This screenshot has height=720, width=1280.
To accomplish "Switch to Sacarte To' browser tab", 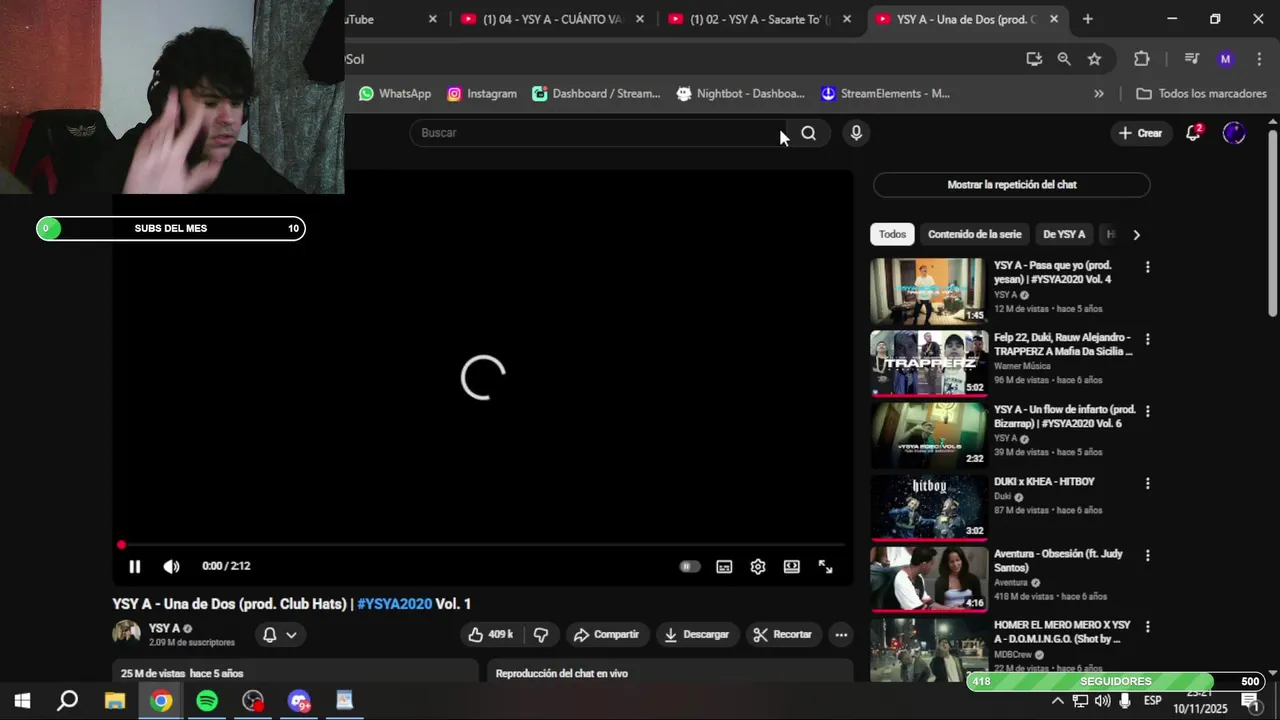I will click(x=760, y=19).
